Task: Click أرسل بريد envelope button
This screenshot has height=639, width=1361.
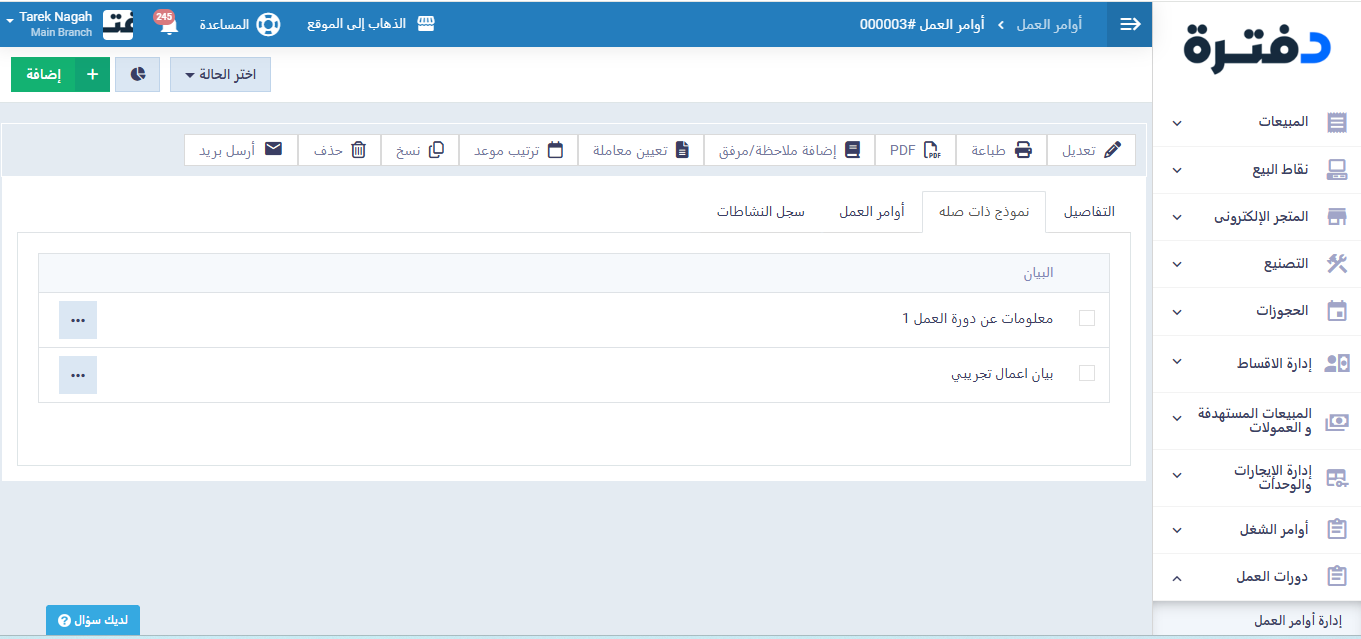Action: pyautogui.click(x=241, y=150)
